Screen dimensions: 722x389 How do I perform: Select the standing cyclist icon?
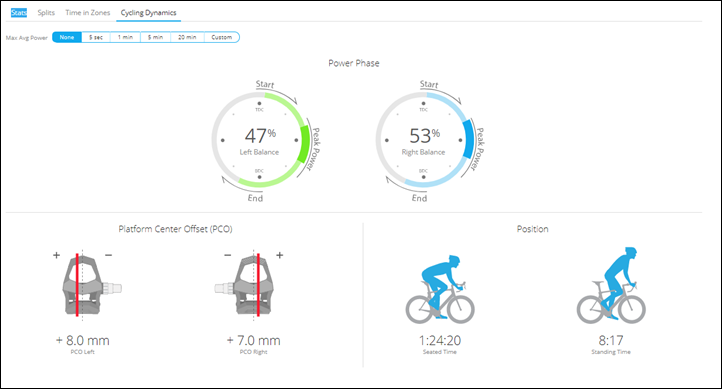(x=611, y=285)
